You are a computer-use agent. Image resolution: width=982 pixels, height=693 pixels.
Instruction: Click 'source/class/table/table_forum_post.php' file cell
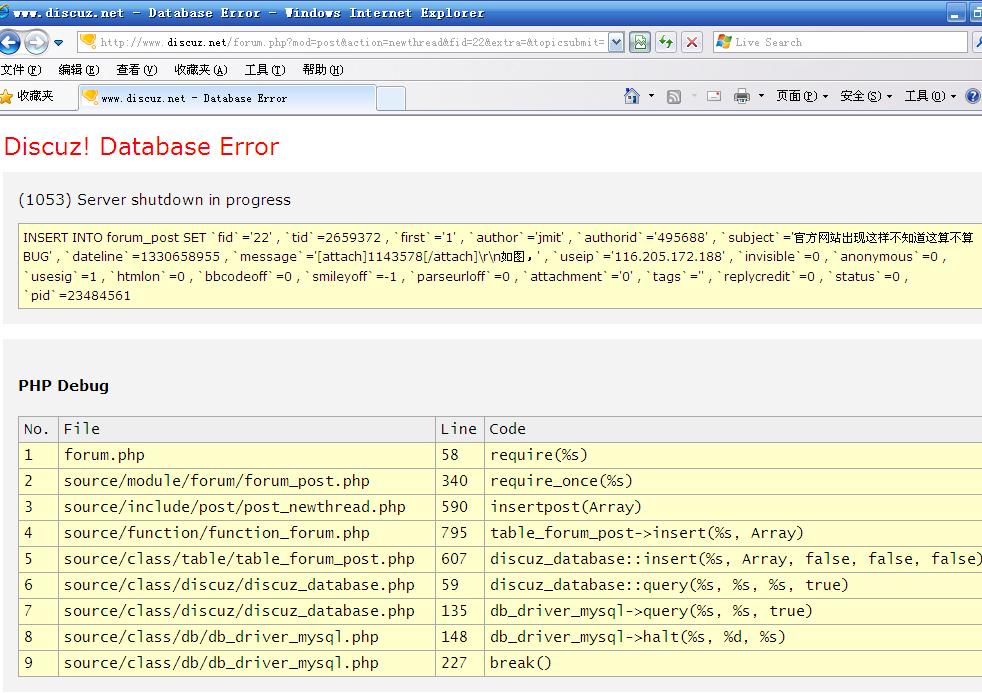[x=247, y=559]
